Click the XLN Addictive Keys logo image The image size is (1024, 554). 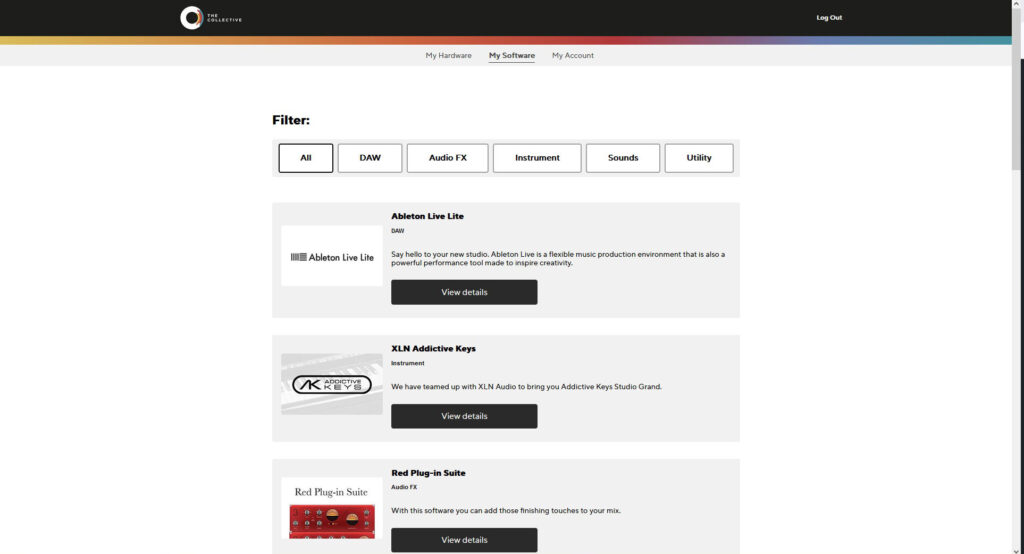click(332, 384)
